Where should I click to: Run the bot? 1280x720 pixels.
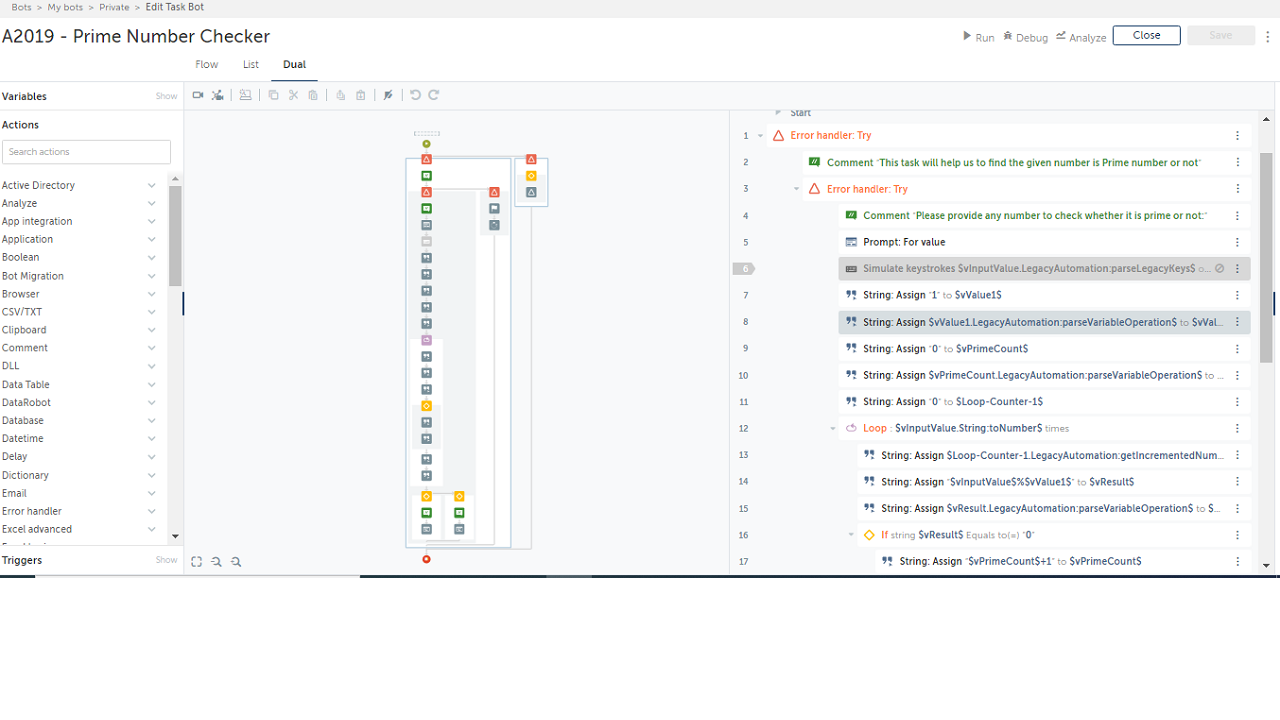979,37
